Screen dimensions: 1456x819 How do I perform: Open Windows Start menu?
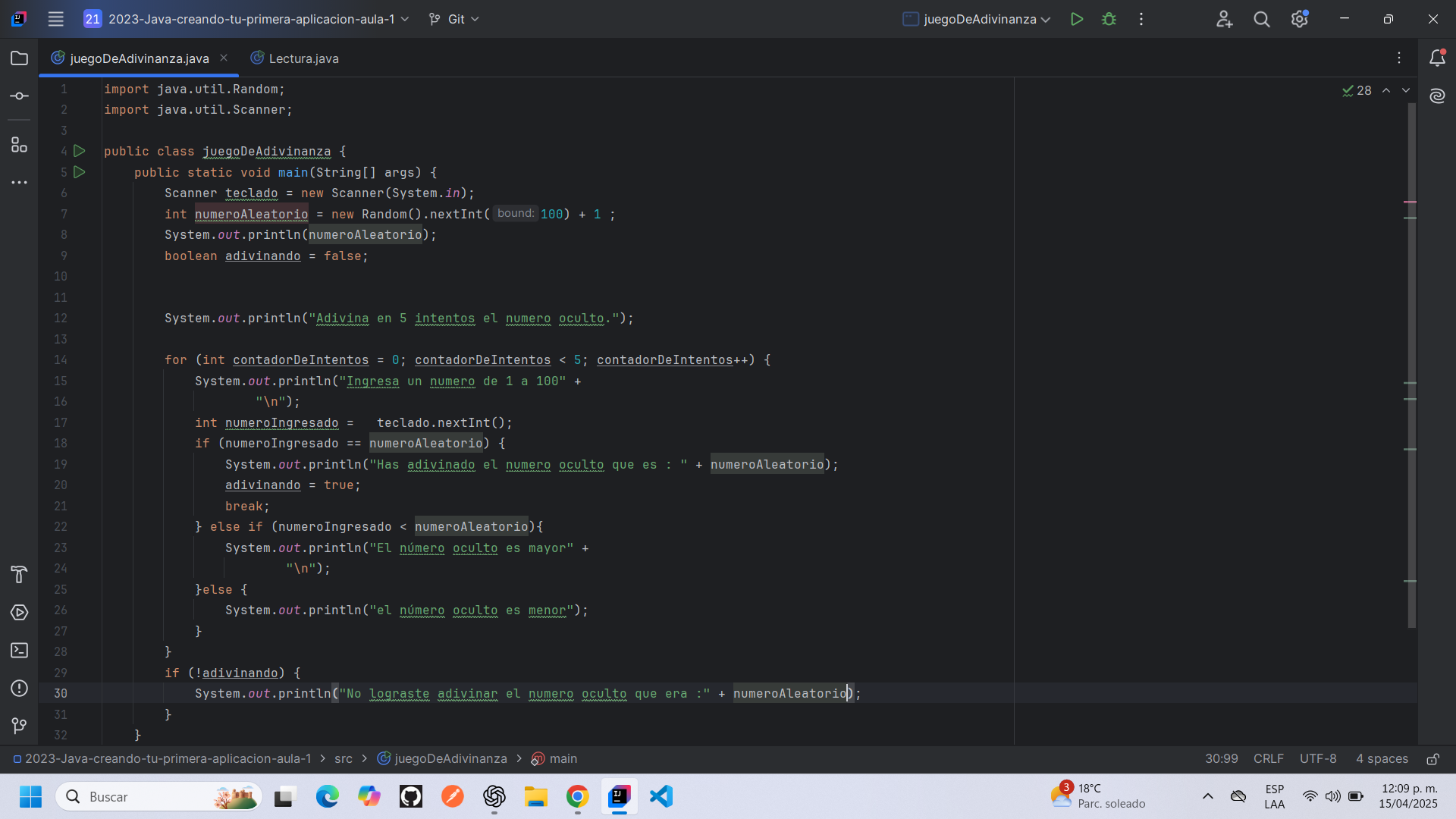tap(30, 796)
